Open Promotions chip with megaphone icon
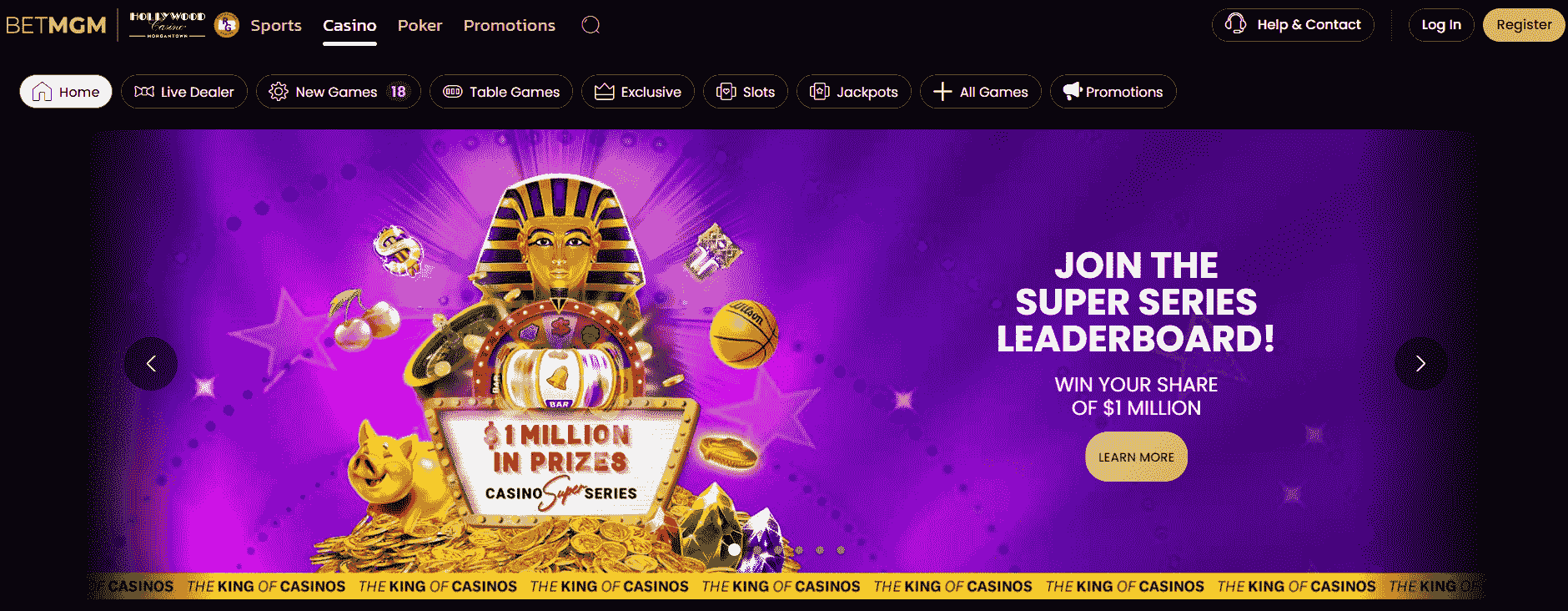The width and height of the screenshot is (1568, 611). click(1113, 92)
